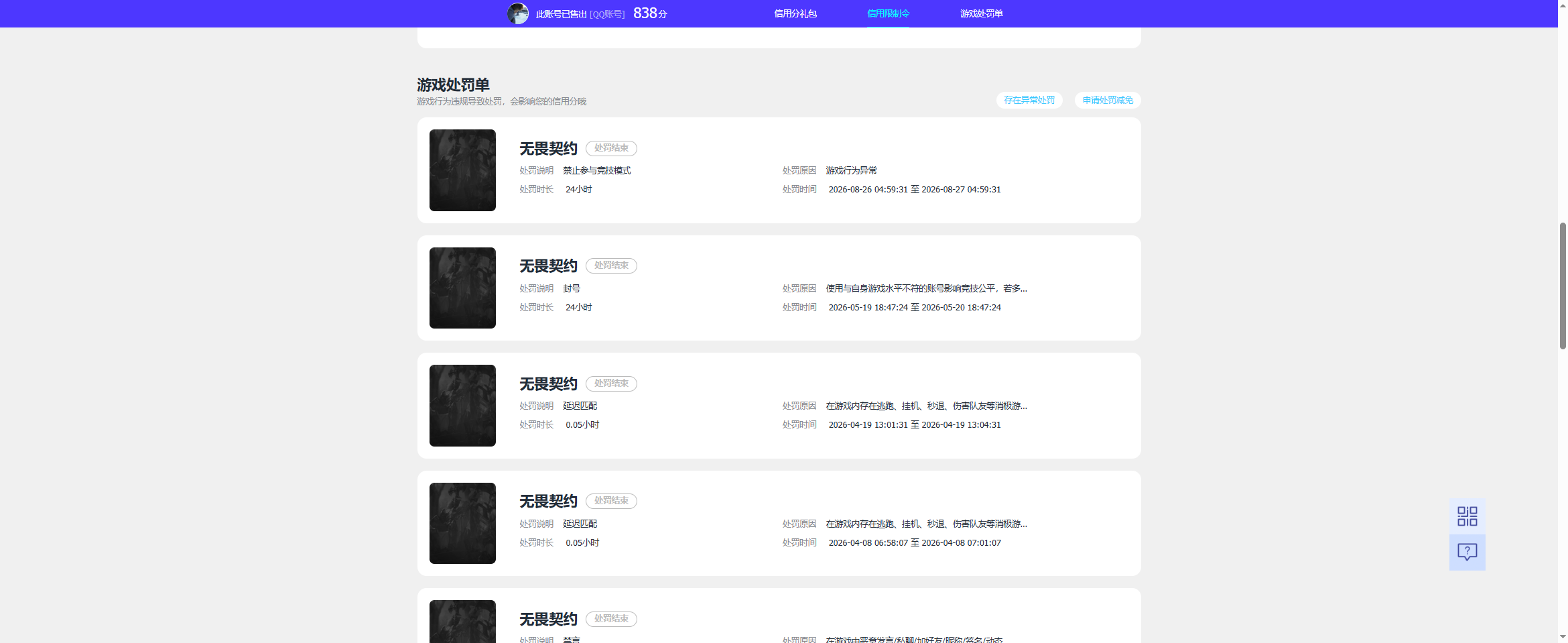Click time range starting 2026-08-26 04:59:31

(x=915, y=190)
